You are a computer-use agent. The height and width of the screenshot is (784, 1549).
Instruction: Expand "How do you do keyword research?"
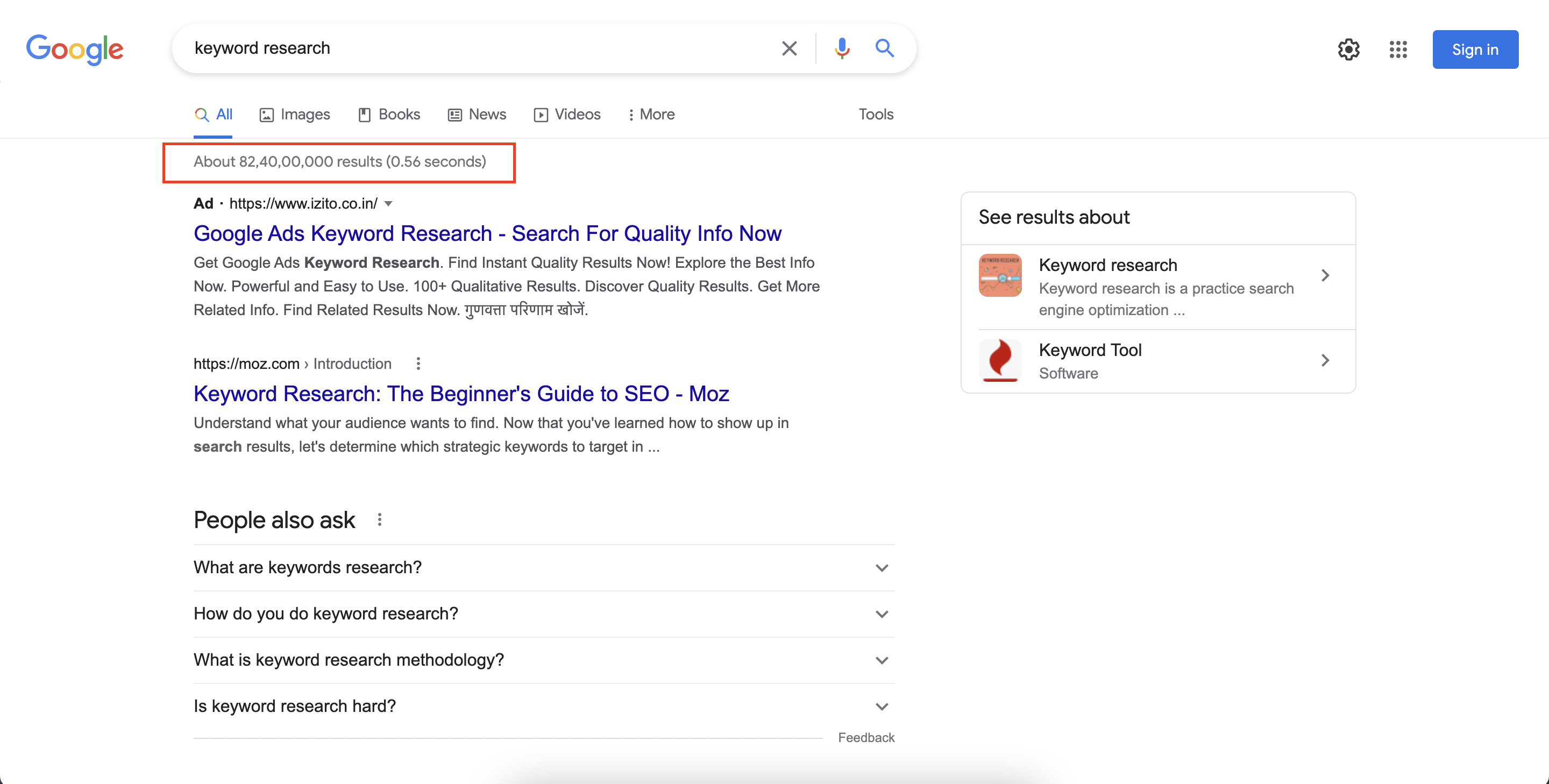click(544, 614)
